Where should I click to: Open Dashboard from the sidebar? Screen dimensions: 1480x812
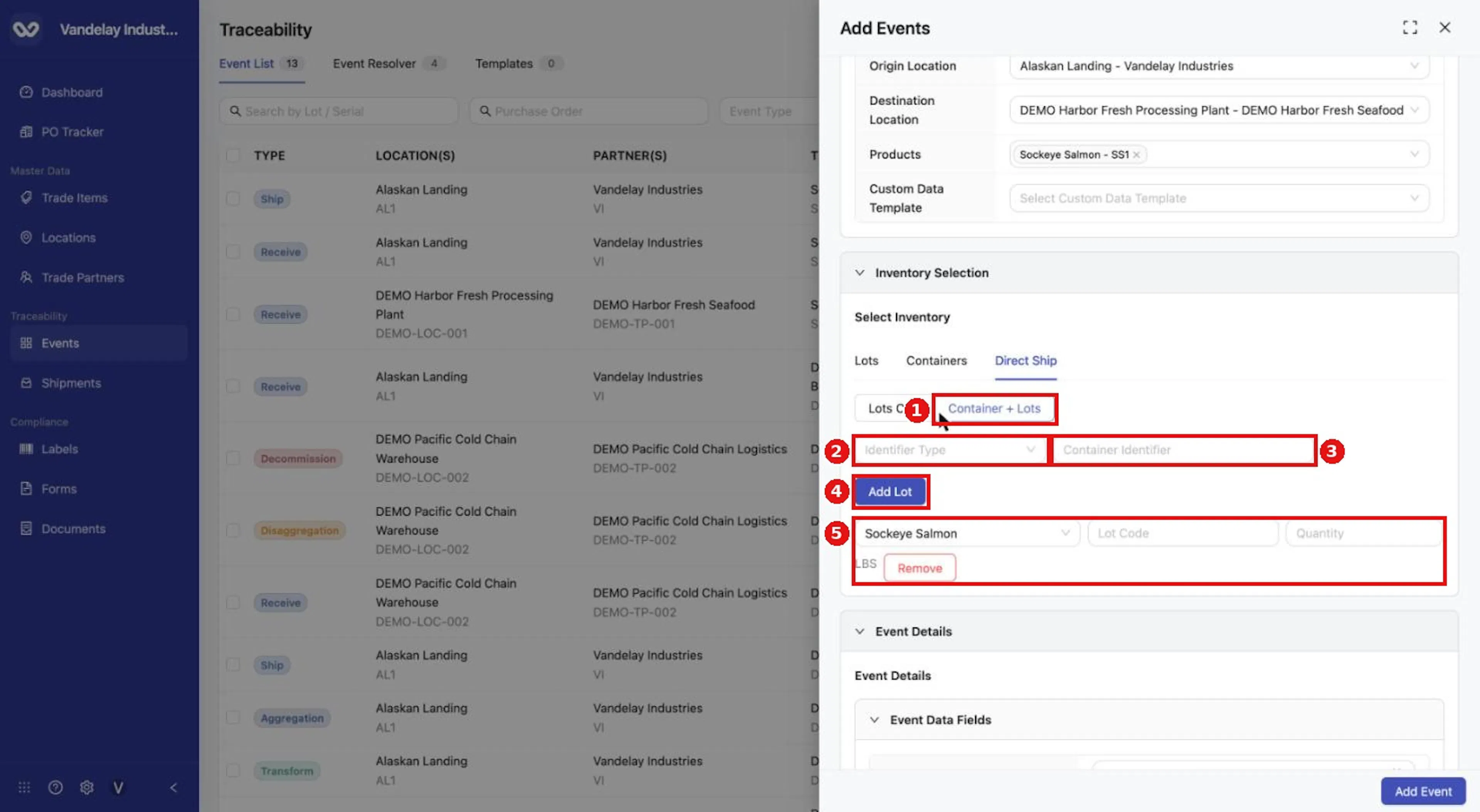click(72, 92)
